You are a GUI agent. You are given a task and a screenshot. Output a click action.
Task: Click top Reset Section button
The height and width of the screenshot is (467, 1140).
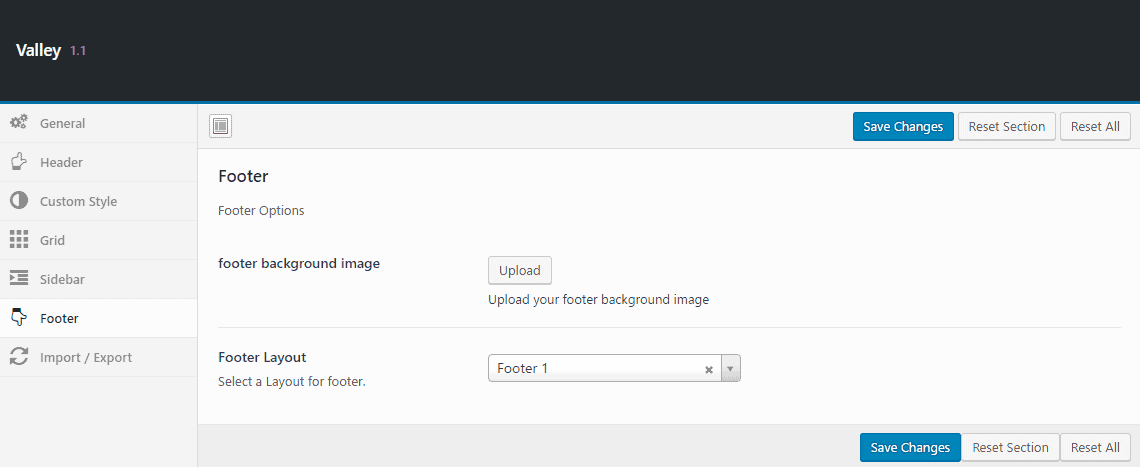(1006, 127)
